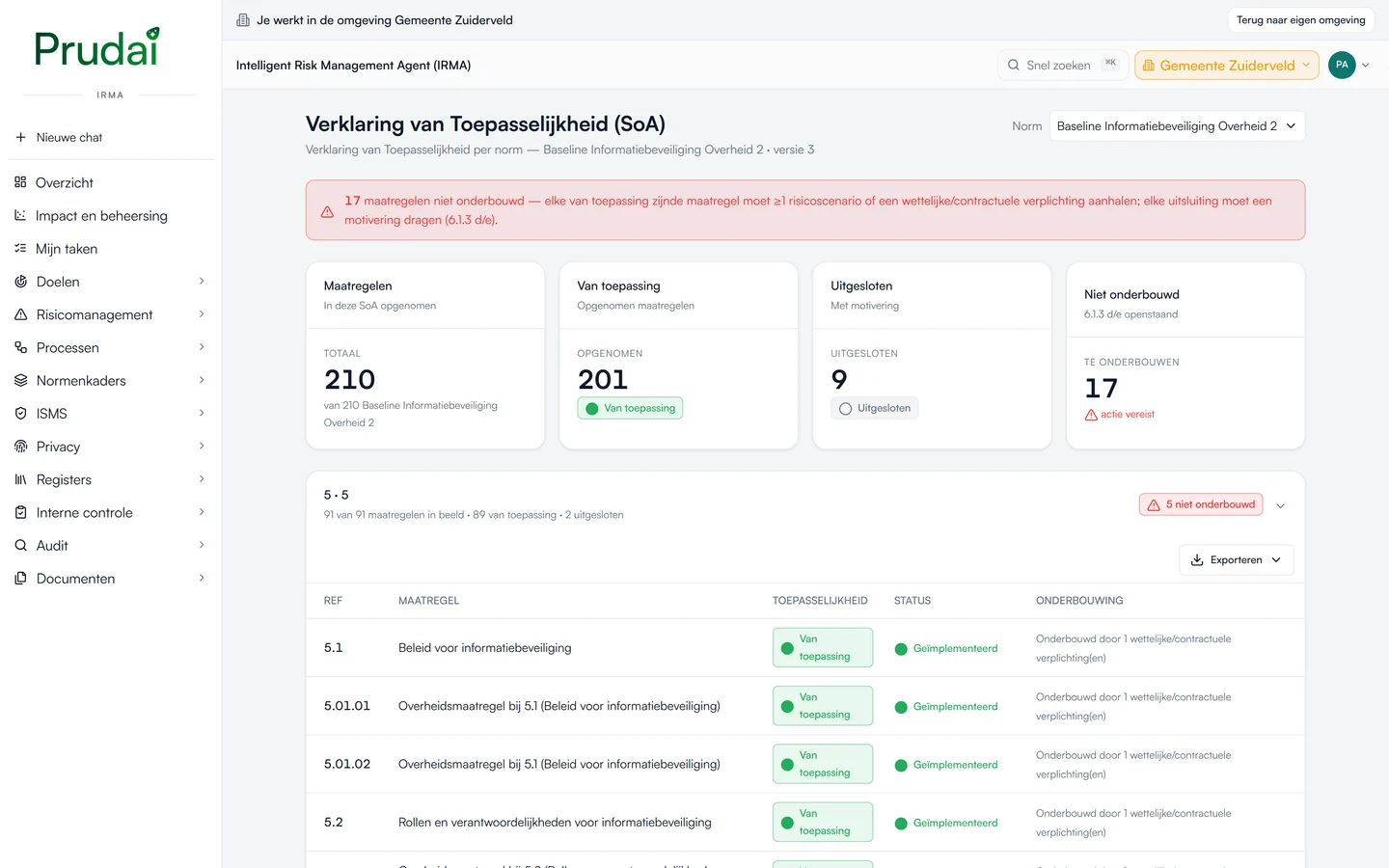Image resolution: width=1389 pixels, height=868 pixels.
Task: Expand the Normenkaders submenu chevron
Action: (202, 380)
